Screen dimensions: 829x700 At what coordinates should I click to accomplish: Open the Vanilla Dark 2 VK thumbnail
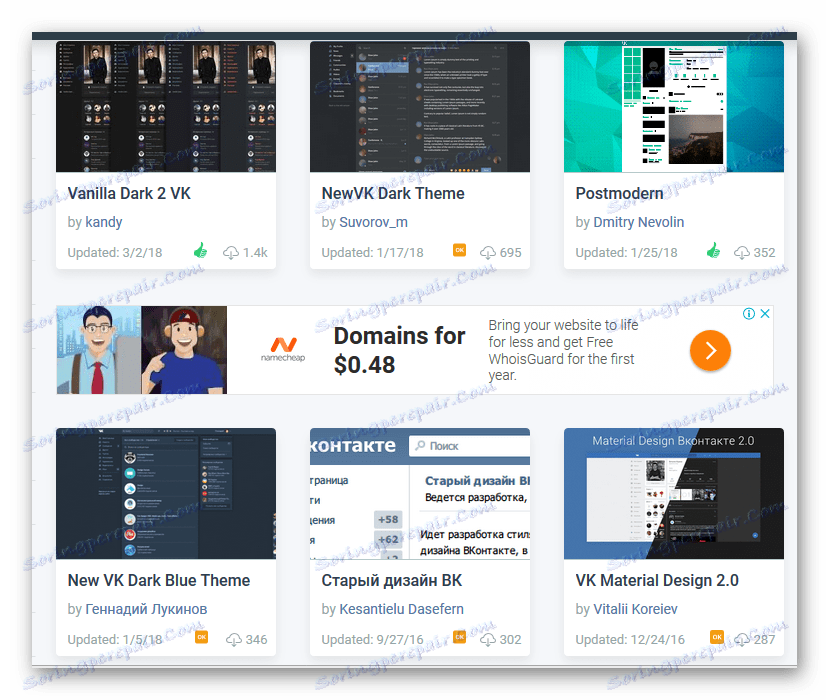coord(166,107)
